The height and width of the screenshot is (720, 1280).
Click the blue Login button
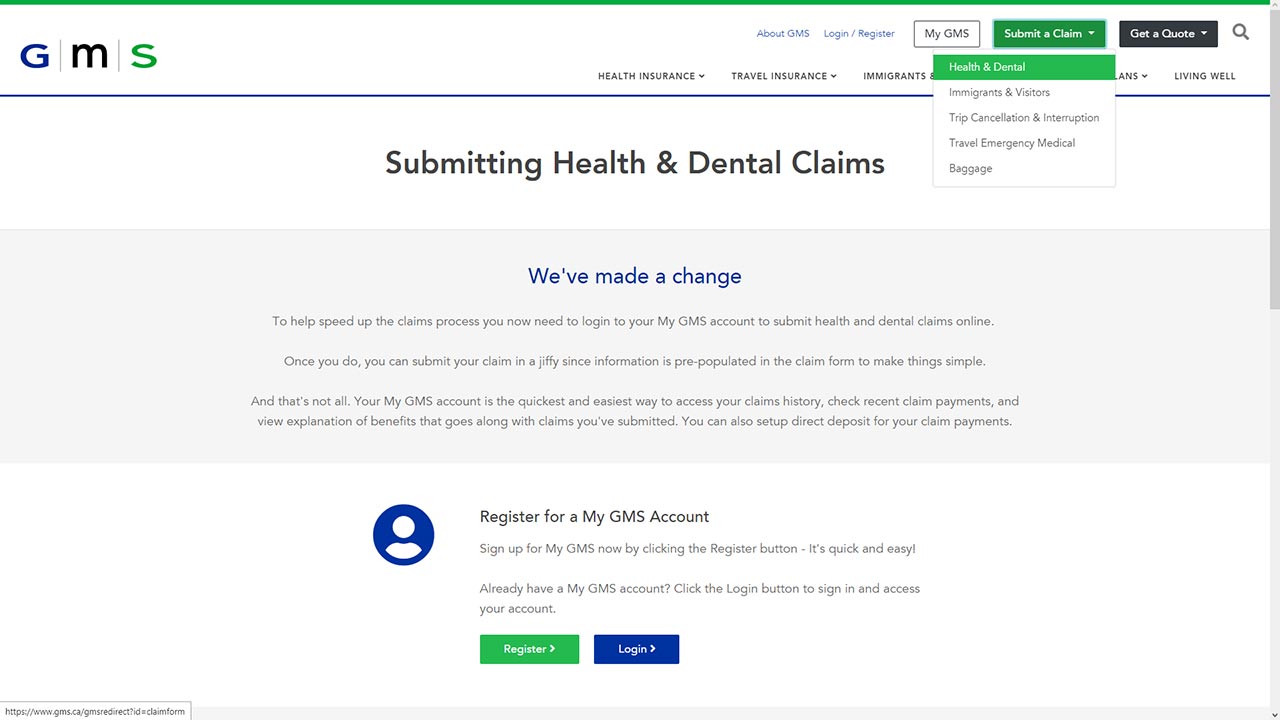click(636, 649)
